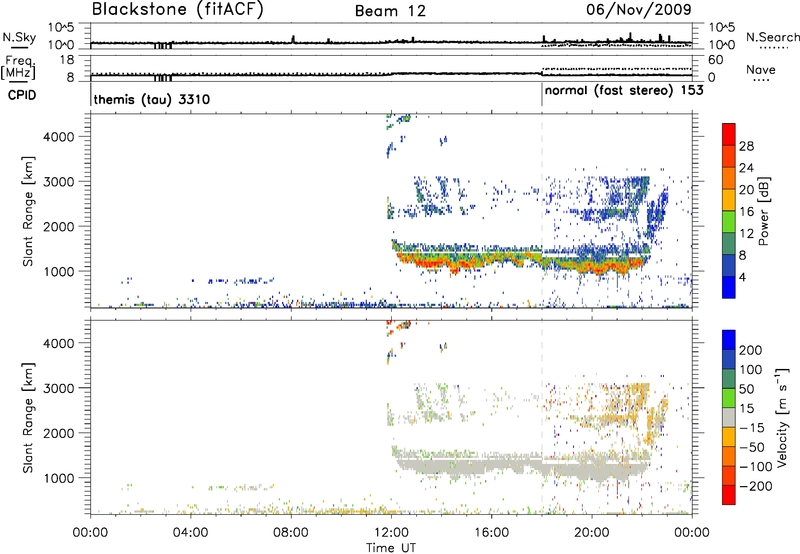Click the date '06/Nov/2009'
This screenshot has height=554, width=800.
pos(639,9)
